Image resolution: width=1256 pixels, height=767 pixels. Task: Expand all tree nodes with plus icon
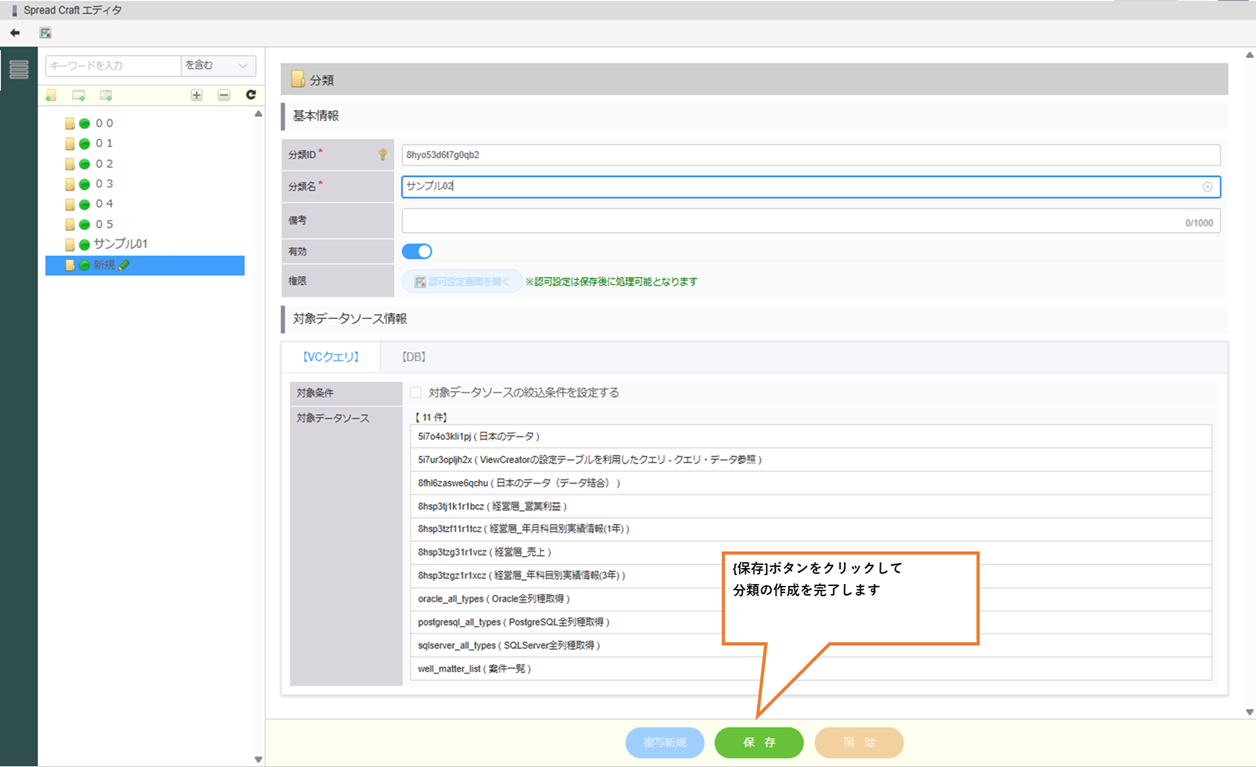tap(196, 95)
